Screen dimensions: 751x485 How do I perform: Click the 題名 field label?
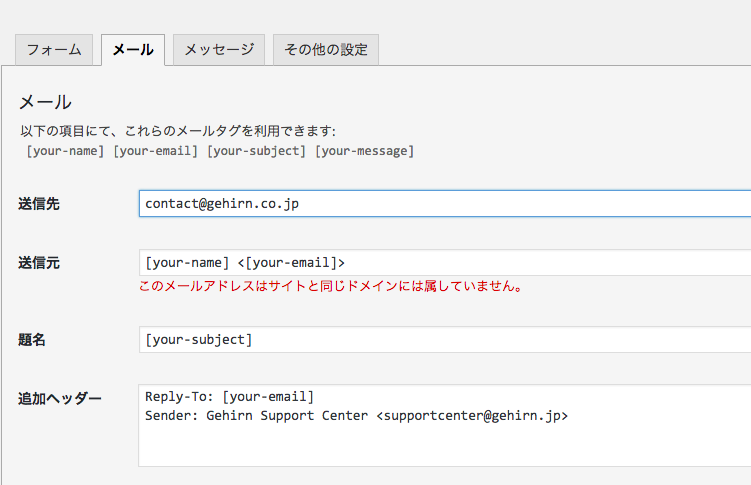point(32,340)
